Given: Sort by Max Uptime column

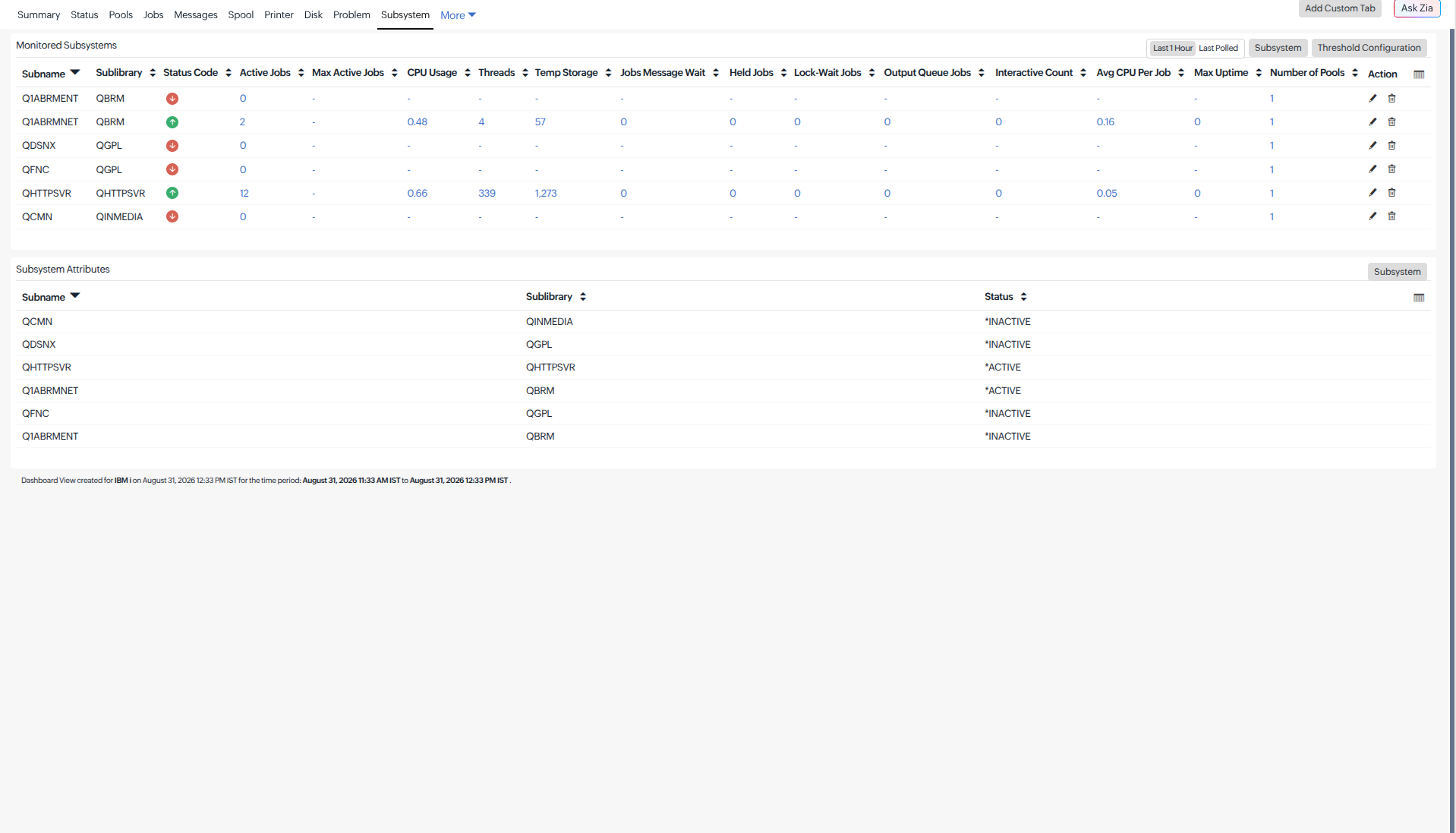Looking at the screenshot, I should point(1228,73).
